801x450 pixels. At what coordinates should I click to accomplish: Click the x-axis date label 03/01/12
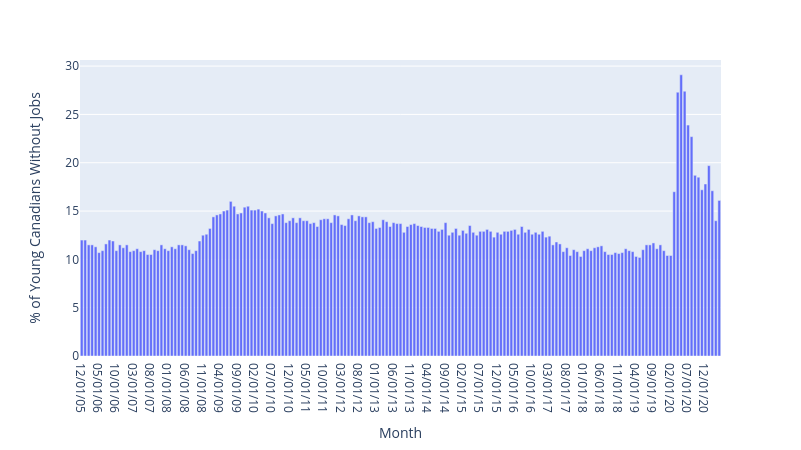click(341, 388)
